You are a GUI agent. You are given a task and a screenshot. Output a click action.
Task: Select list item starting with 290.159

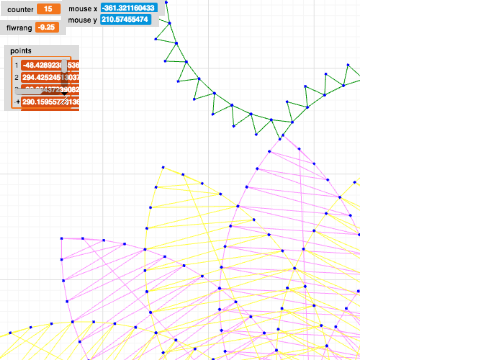[x=50, y=102]
